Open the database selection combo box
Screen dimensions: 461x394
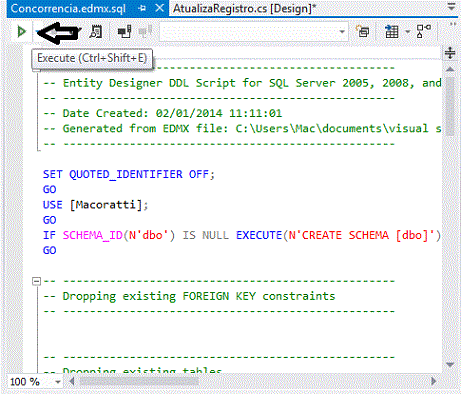254,32
